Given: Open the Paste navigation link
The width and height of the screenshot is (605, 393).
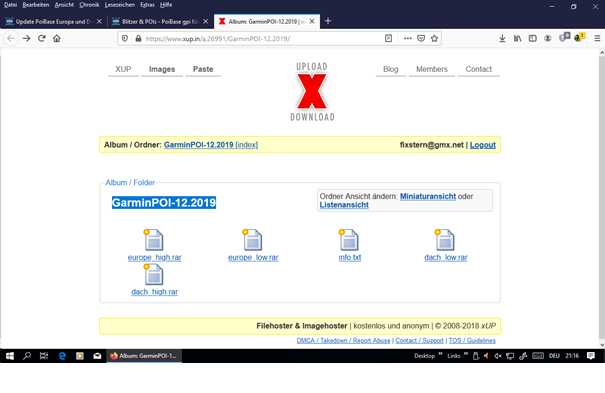Looking at the screenshot, I should click(203, 69).
